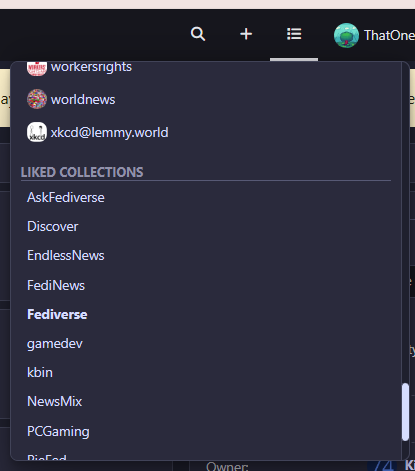The image size is (415, 471).
Task: Open the gamedev collection
Action: point(55,344)
